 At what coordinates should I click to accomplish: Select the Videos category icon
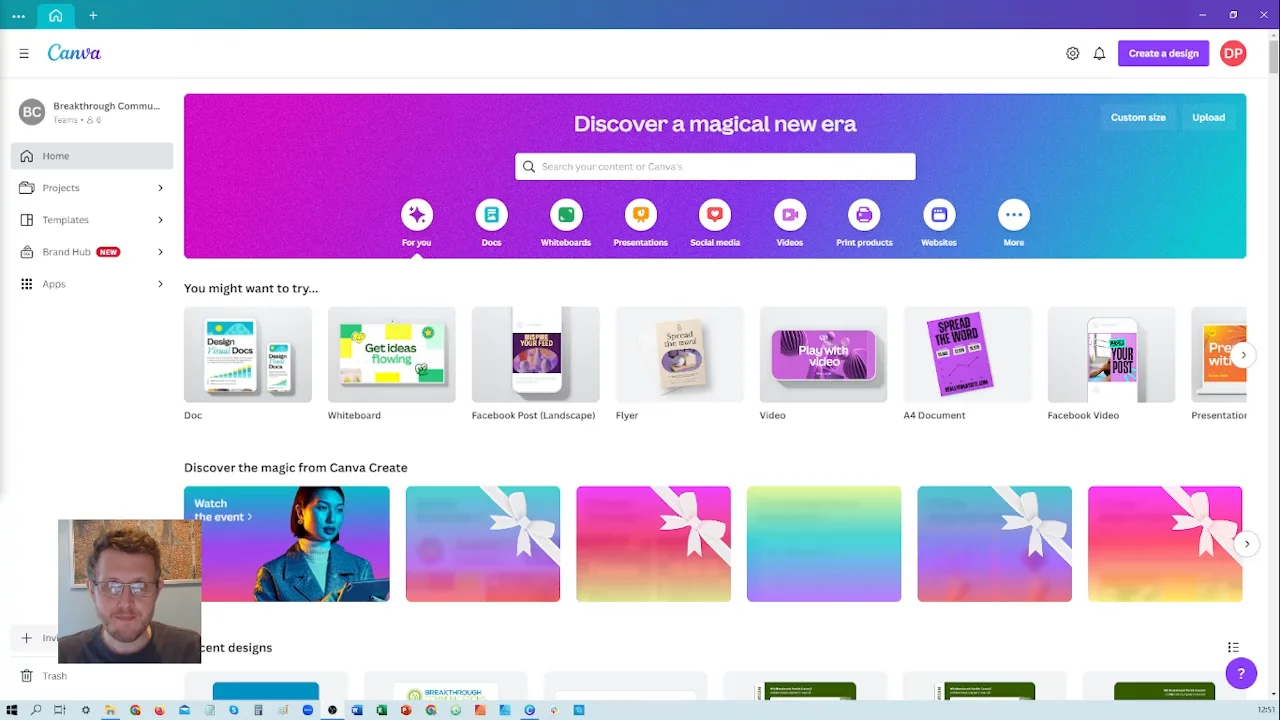pyautogui.click(x=790, y=214)
